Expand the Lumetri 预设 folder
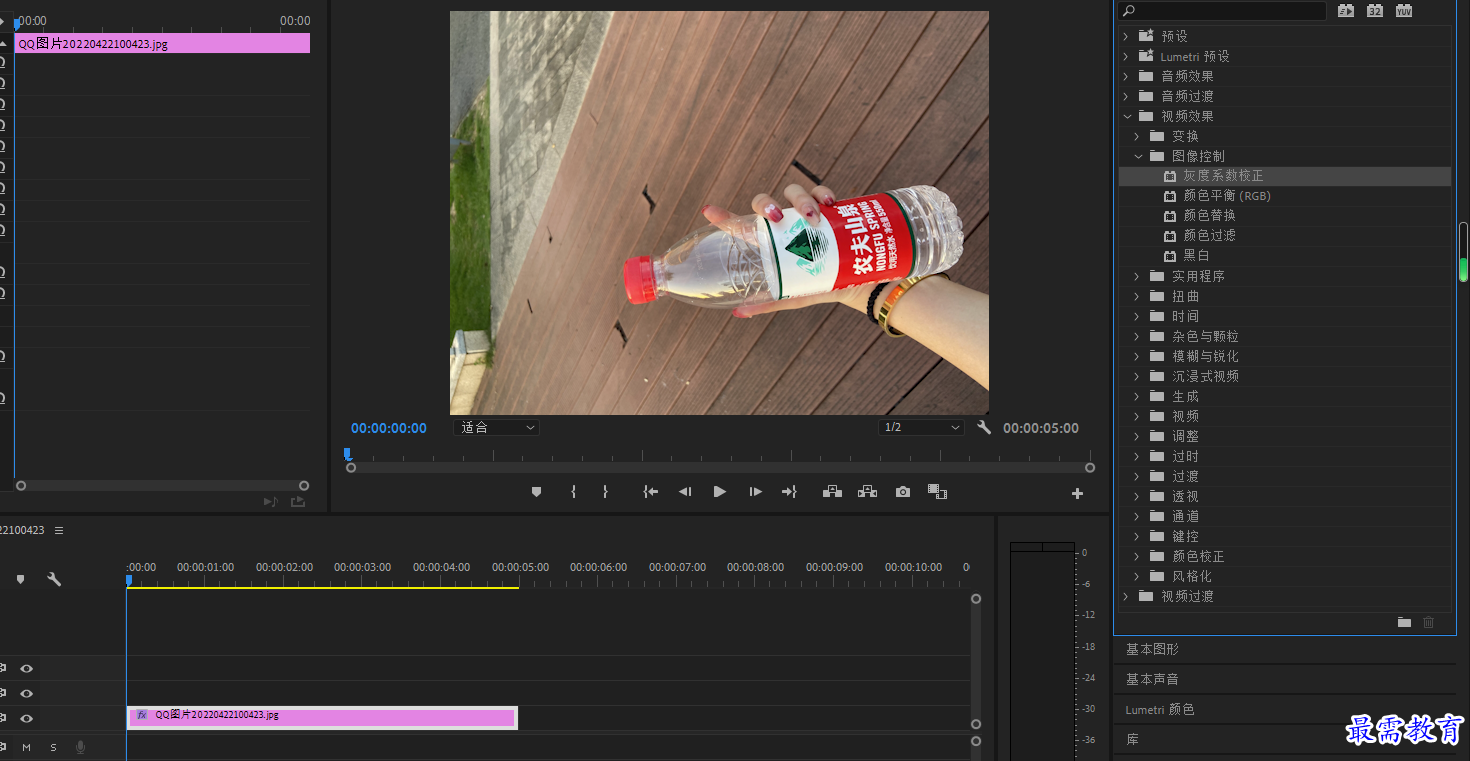Viewport: 1470px width, 761px height. click(x=1125, y=56)
